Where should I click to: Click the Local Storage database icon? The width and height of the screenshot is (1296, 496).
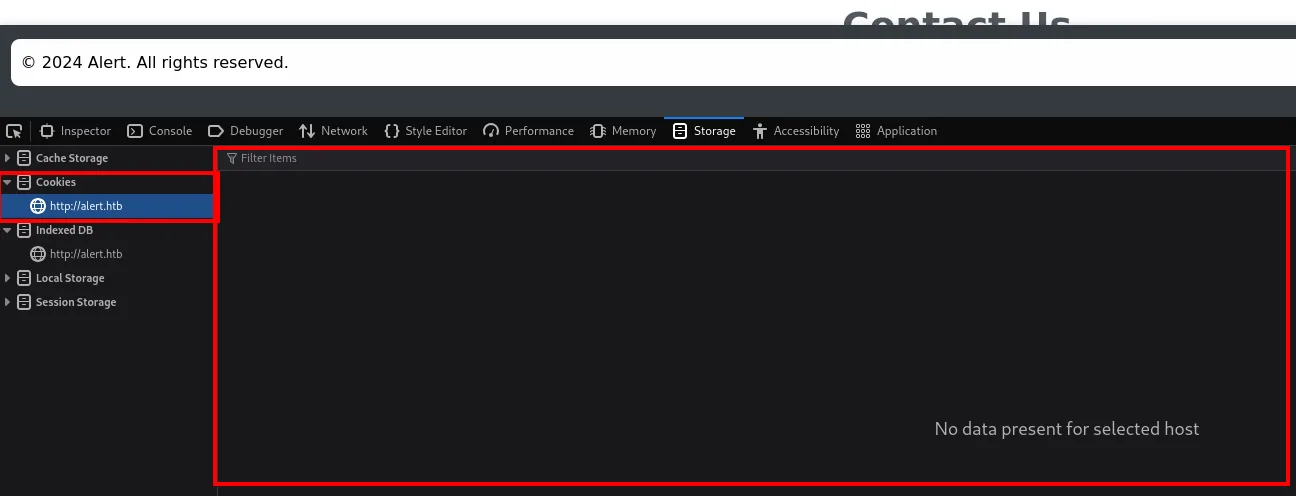click(x=24, y=278)
